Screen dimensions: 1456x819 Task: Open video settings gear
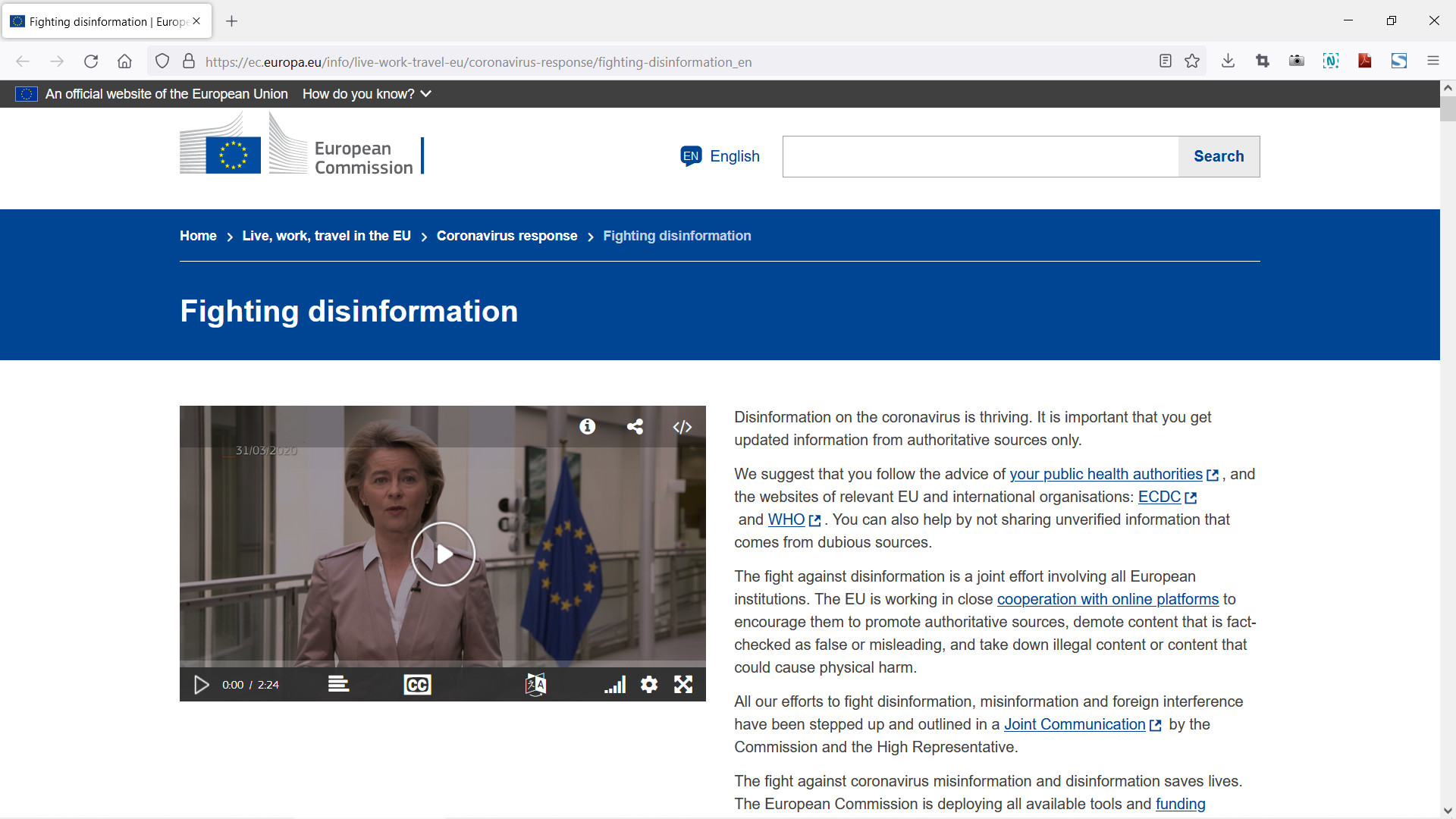tap(649, 685)
